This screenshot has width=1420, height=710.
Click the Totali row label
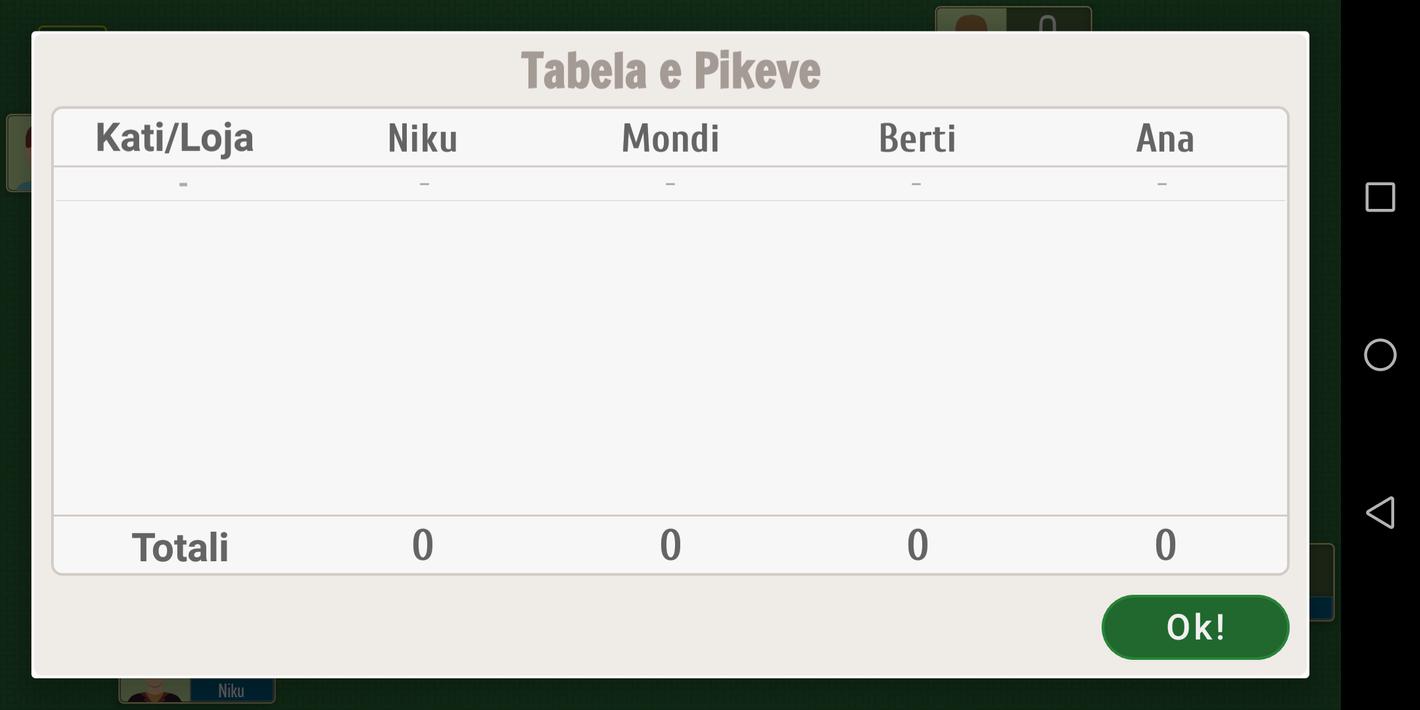tap(180, 547)
